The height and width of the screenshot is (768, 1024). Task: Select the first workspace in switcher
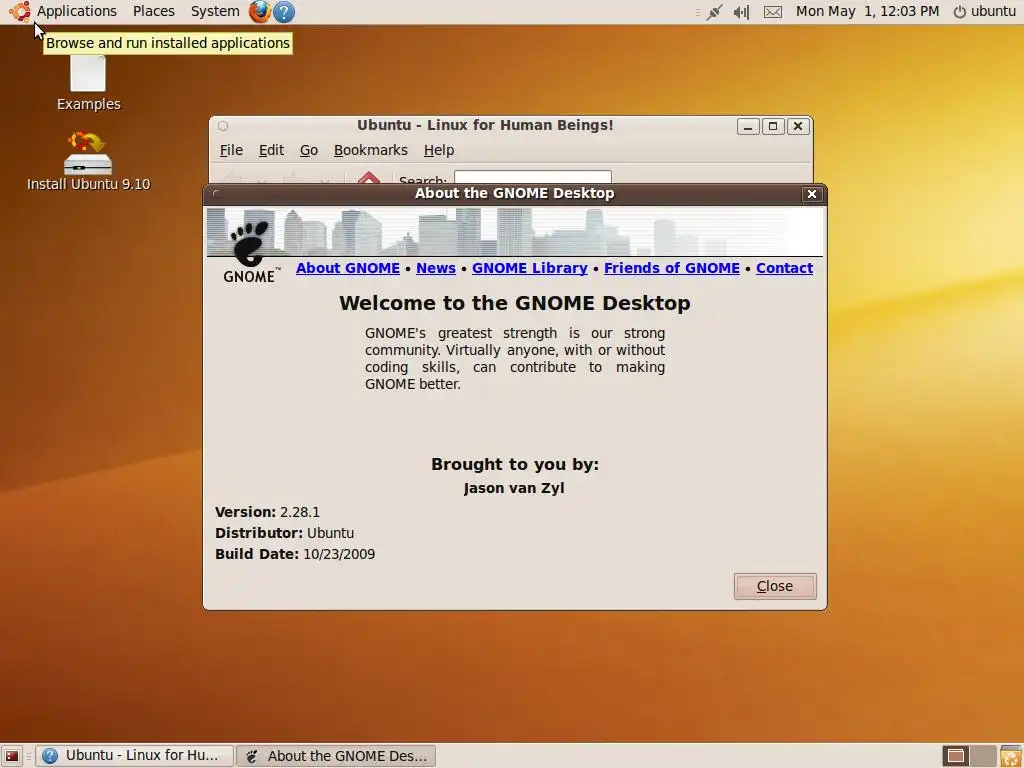[x=956, y=756]
